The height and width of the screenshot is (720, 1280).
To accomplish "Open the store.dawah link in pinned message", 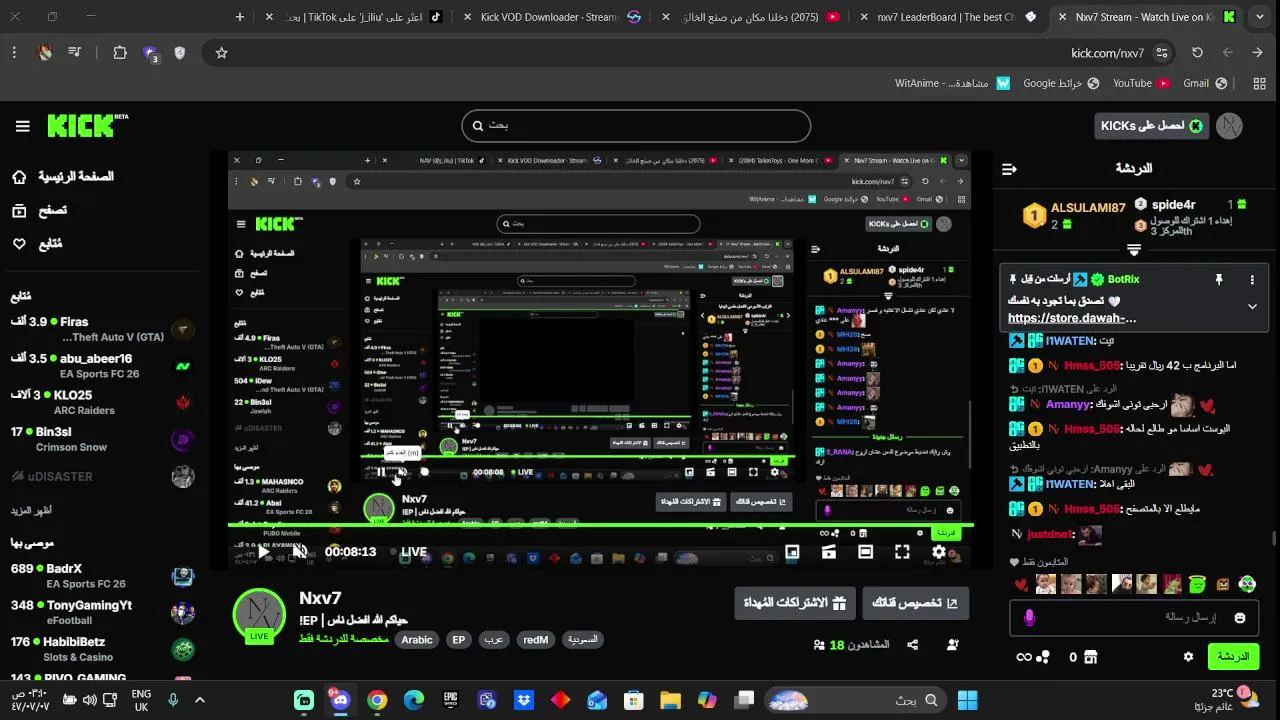I will point(1072,319).
